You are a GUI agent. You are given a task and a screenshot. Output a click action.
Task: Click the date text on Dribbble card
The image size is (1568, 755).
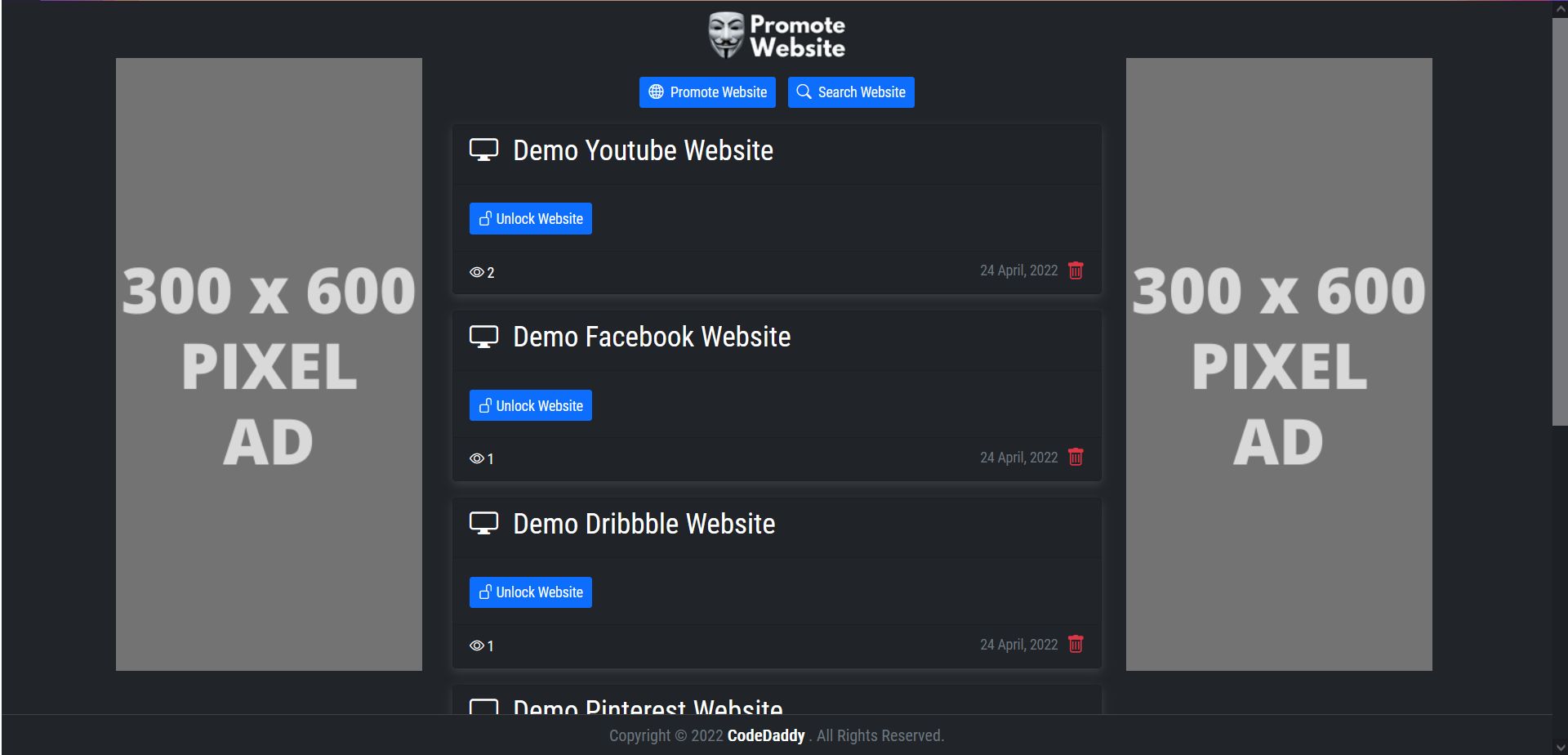(1018, 645)
